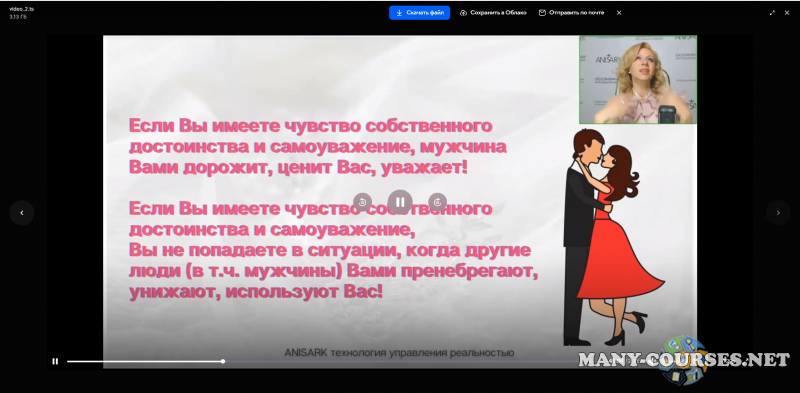Click the dancing couple illustration in the video
This screenshot has height=393, width=800.
tap(610, 237)
